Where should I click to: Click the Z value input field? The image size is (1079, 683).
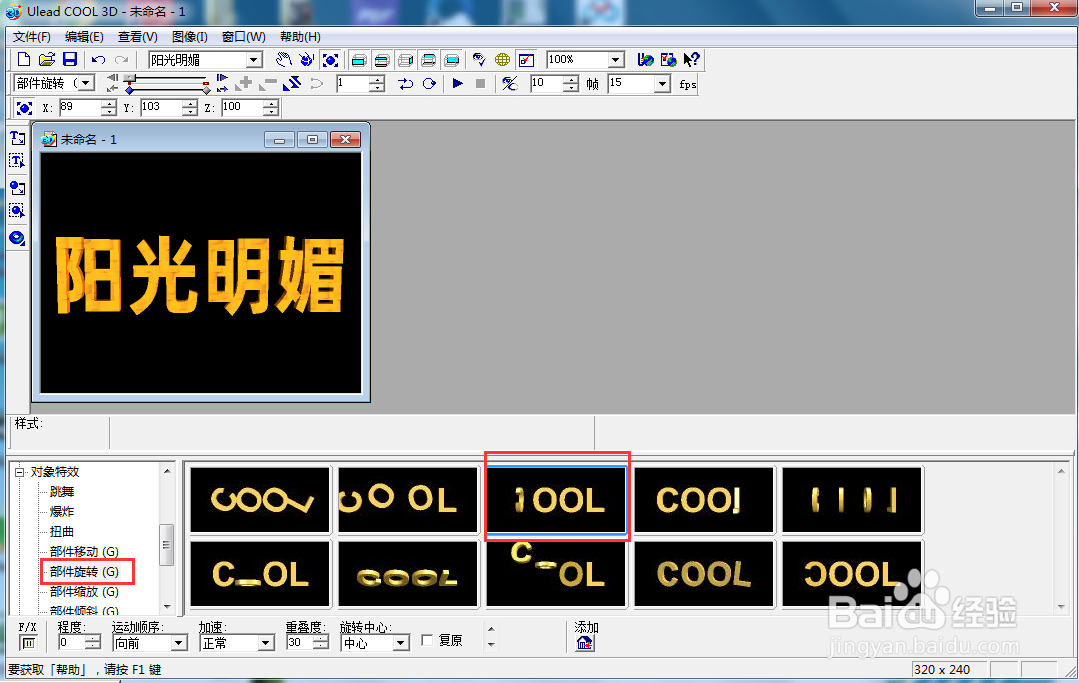coord(242,107)
